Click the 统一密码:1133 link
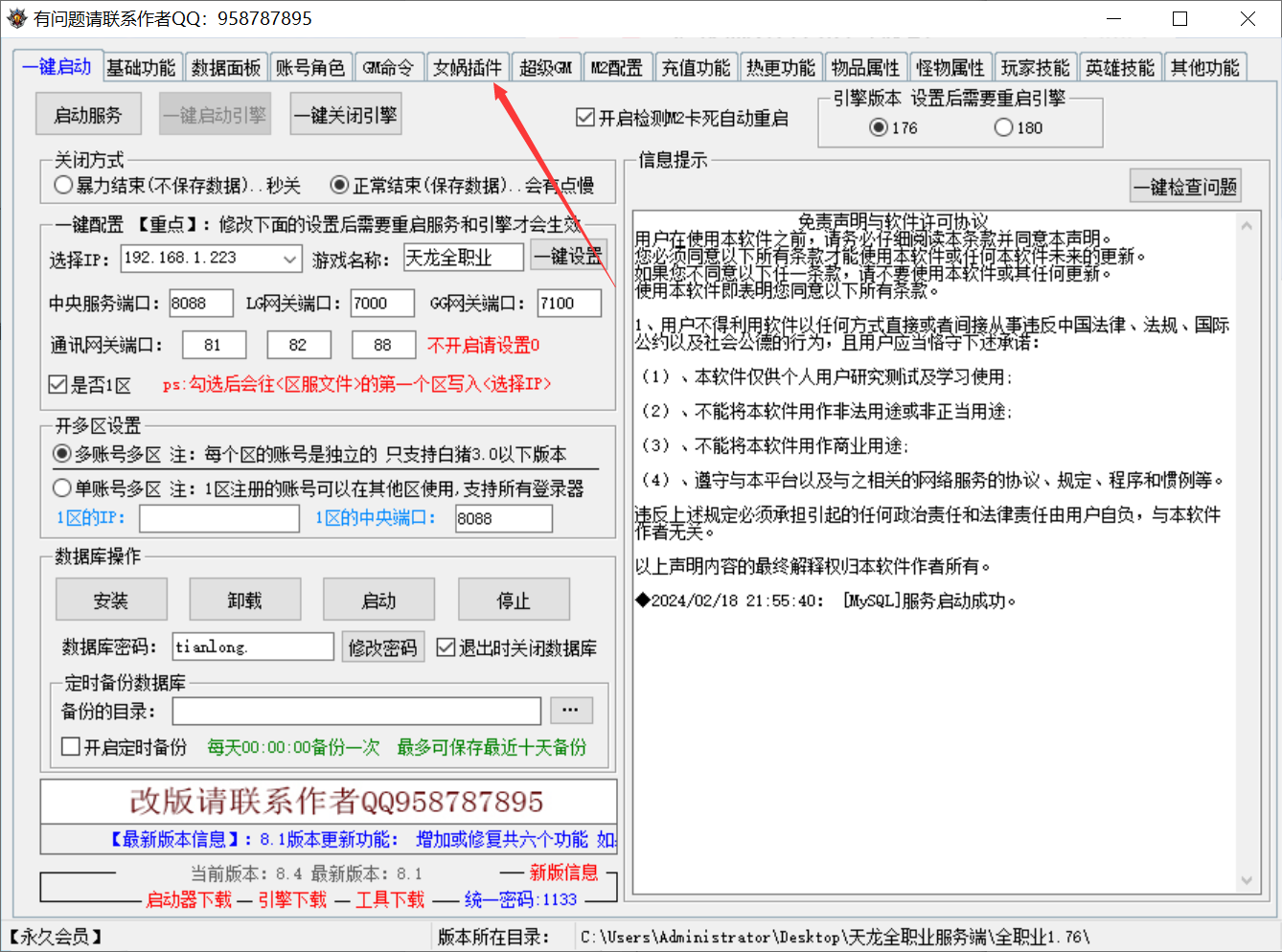The height and width of the screenshot is (952, 1282). [520, 899]
